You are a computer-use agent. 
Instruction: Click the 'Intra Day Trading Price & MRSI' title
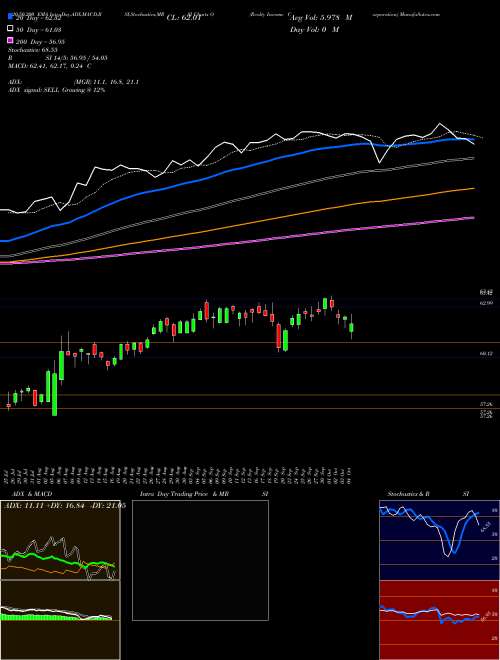204,494
